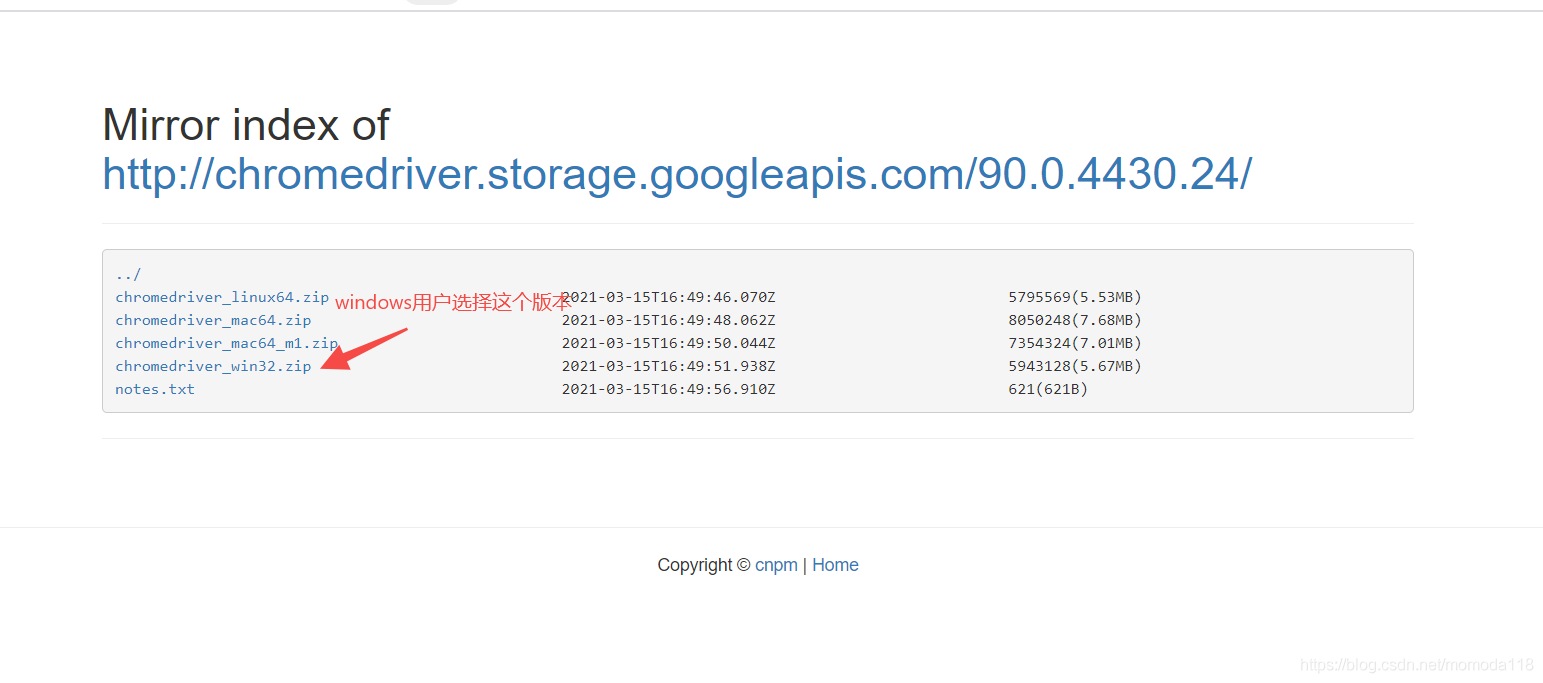Click the Copyright © footer text
Screen dimensions: 1543x683
704,565
